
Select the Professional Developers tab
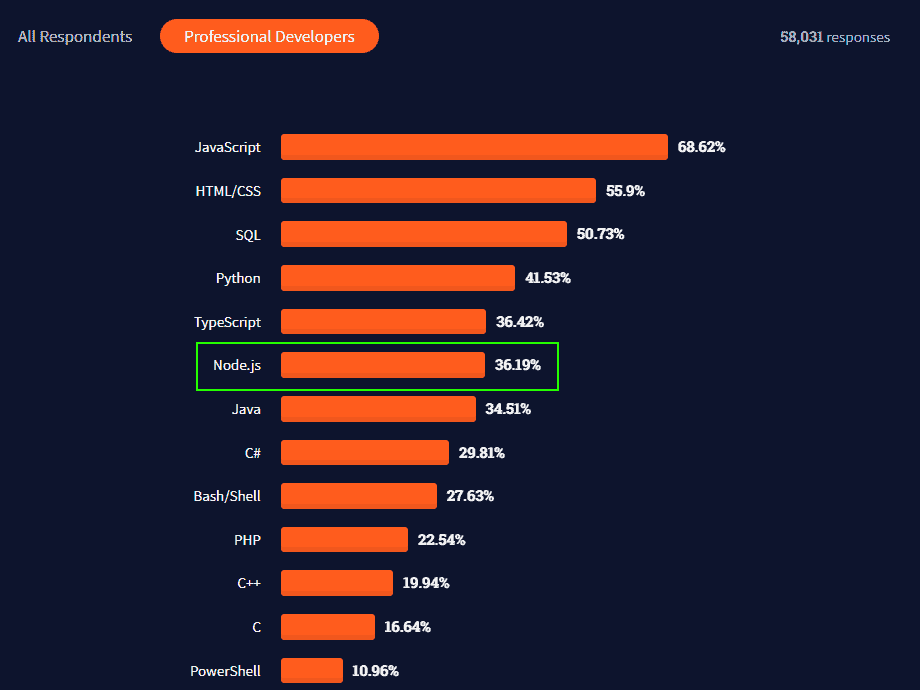tap(269, 35)
